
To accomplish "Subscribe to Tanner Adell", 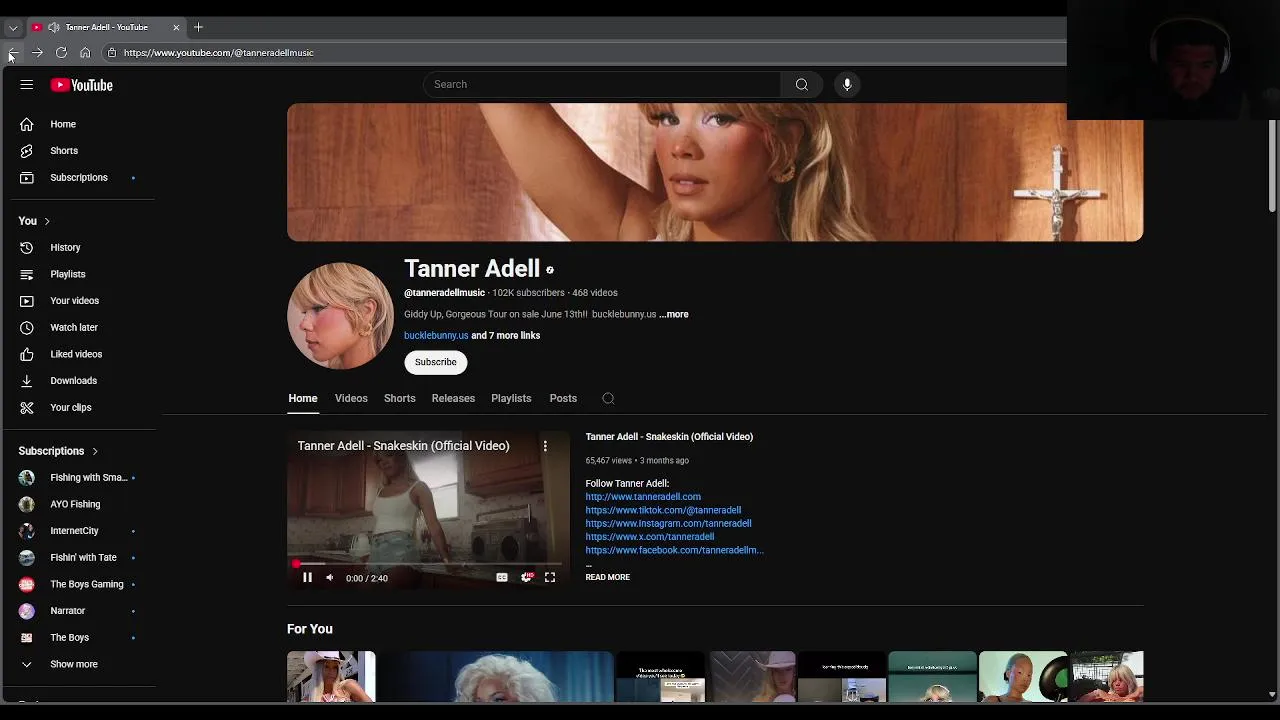I will click(436, 362).
